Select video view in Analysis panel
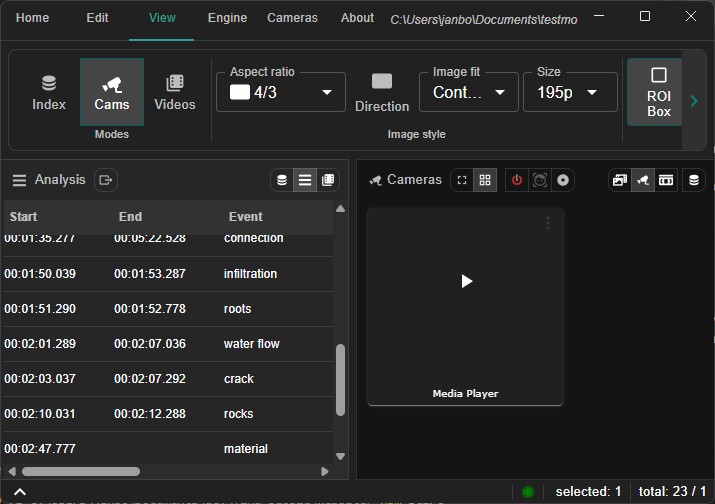The image size is (715, 504). (x=328, y=180)
